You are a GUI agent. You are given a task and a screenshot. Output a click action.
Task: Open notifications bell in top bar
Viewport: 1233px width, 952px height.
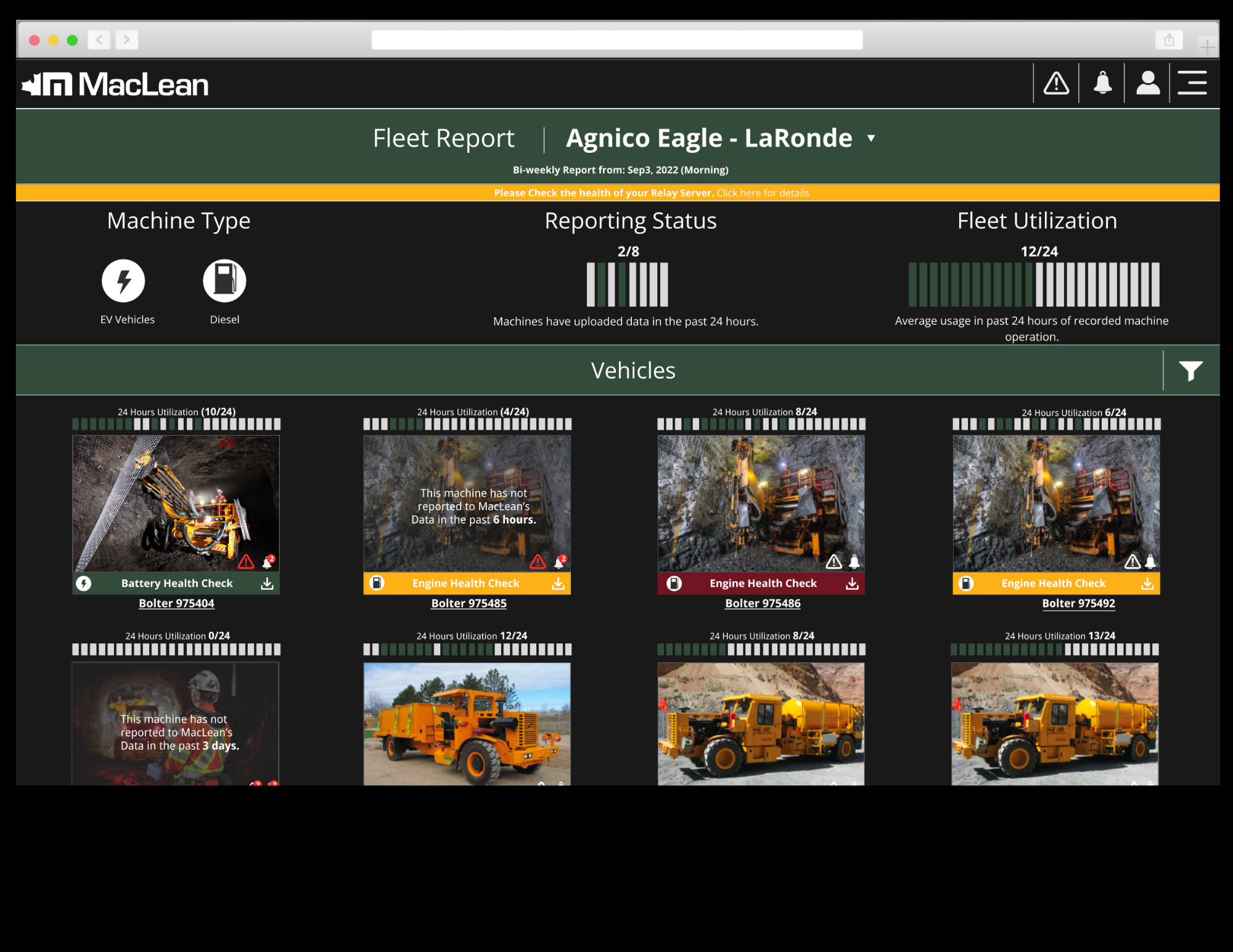click(x=1102, y=83)
